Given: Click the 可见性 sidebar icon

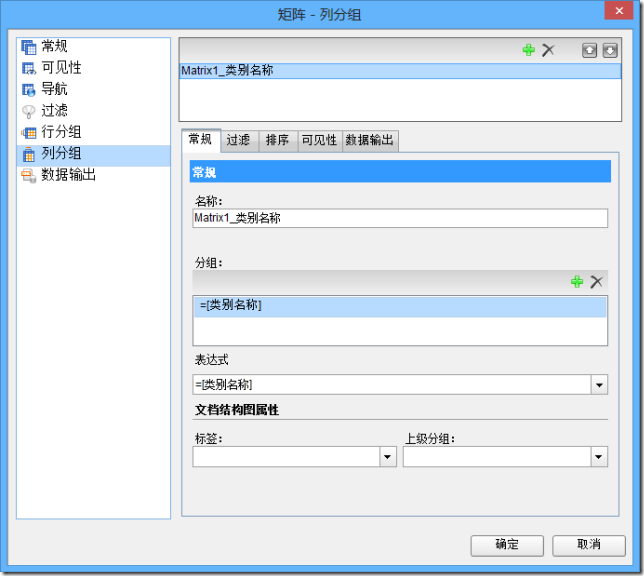Looking at the screenshot, I should point(29,68).
